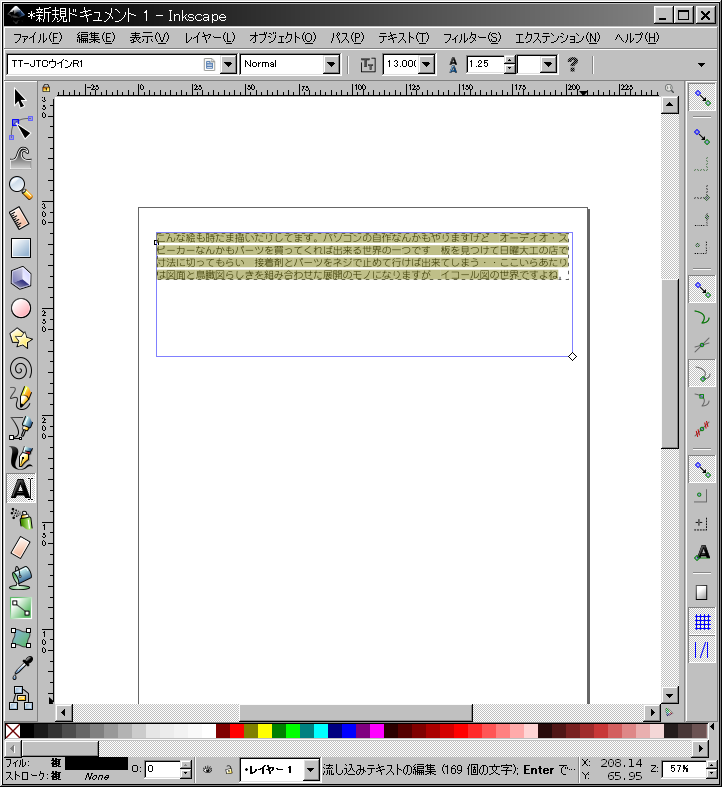
Task: Select the Bezier pen tool
Action: tap(20, 428)
